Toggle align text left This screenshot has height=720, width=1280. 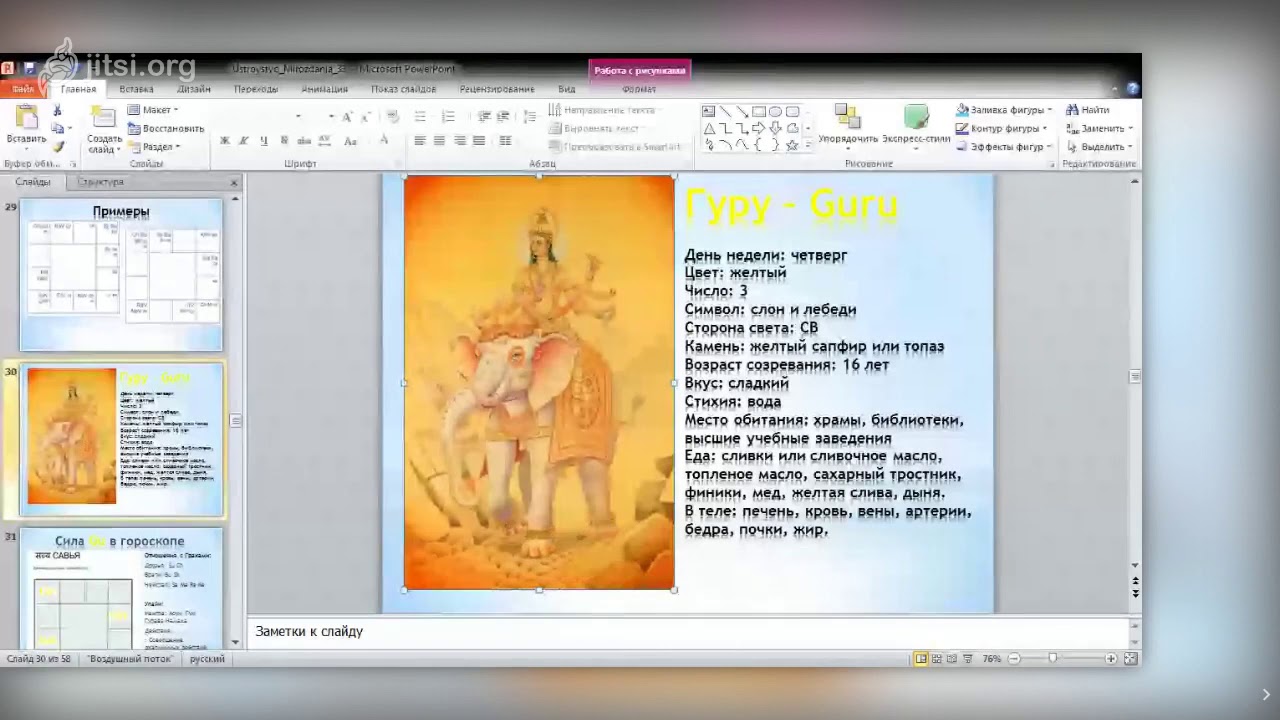point(420,141)
